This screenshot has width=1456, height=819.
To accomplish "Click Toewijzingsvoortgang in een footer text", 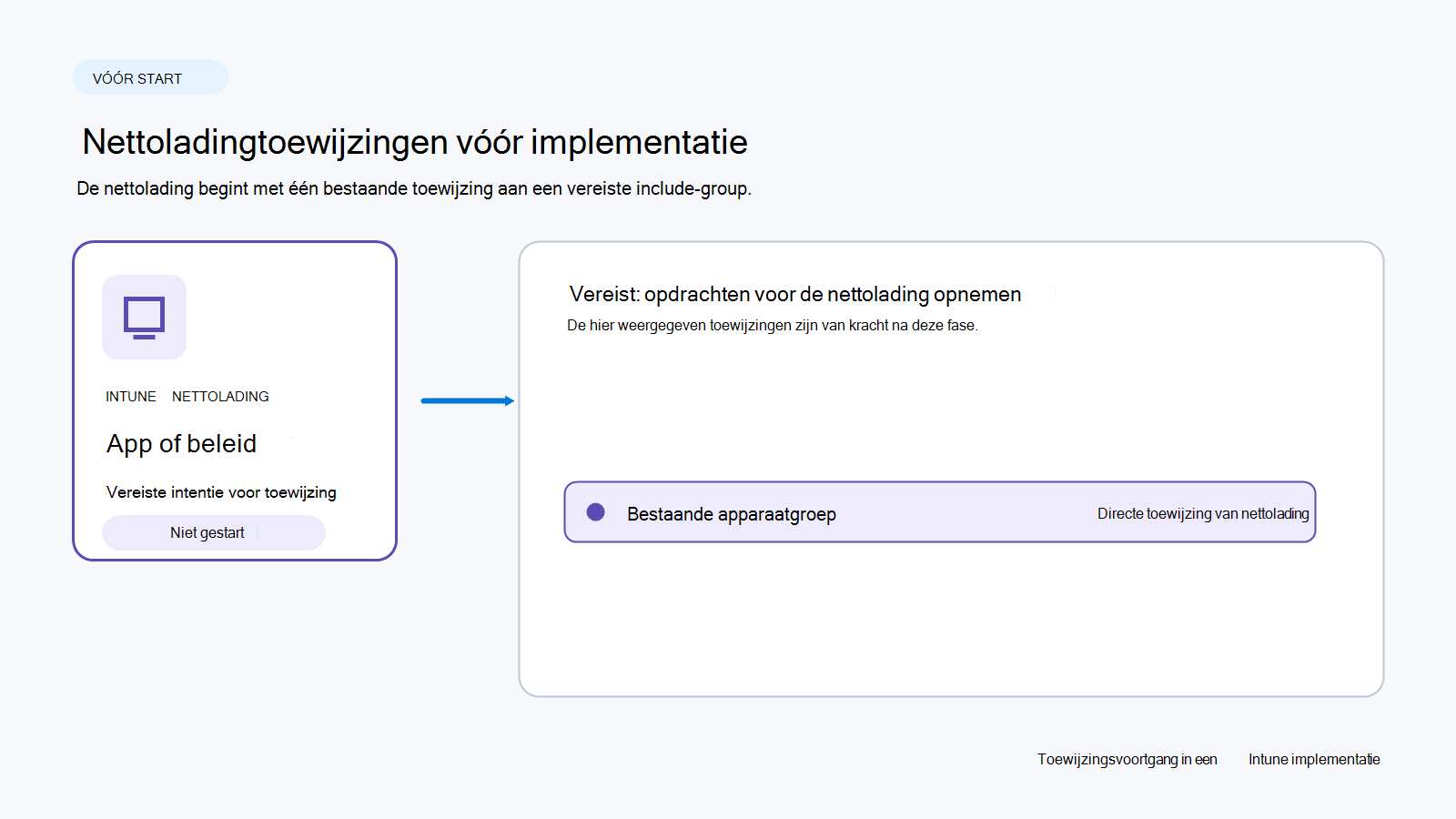I will [x=1127, y=759].
